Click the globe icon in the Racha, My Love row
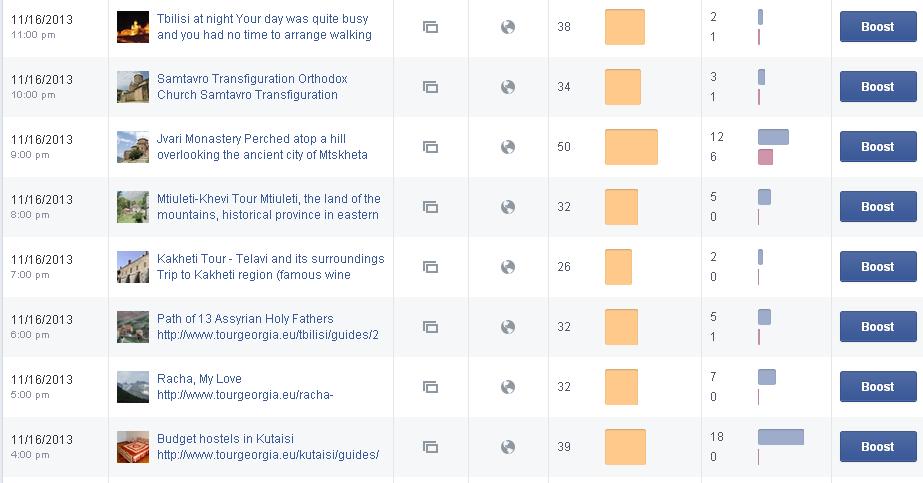Screen dimensions: 923x483 (x=508, y=387)
